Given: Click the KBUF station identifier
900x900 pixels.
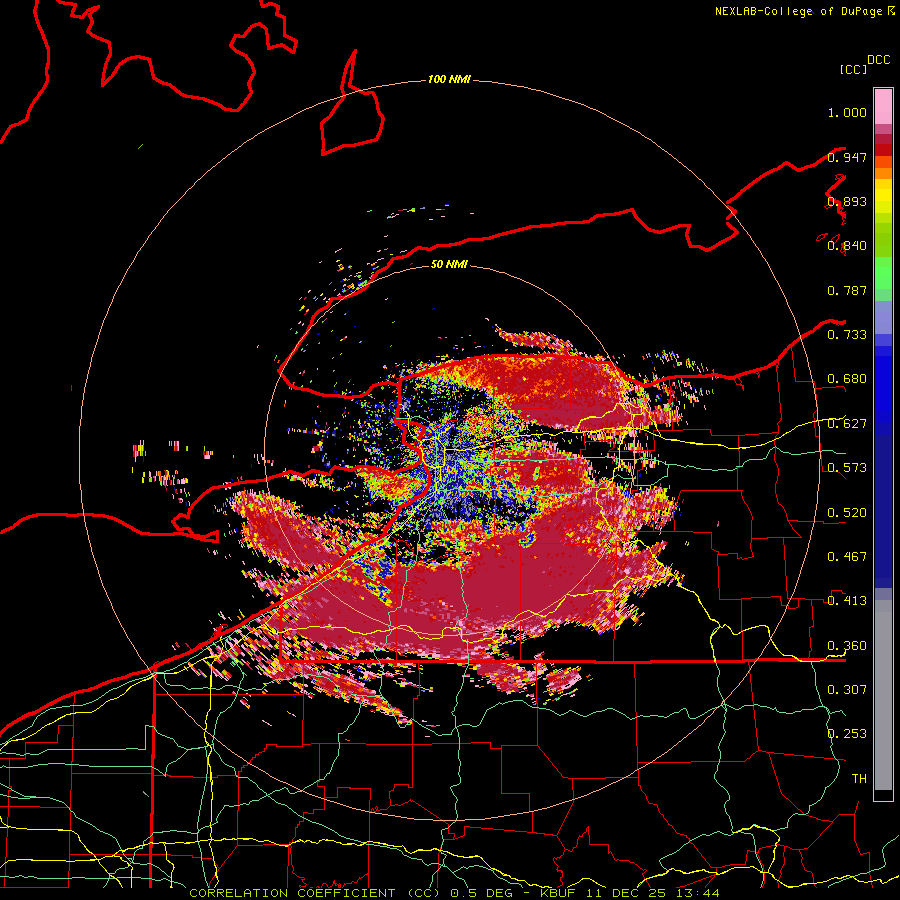Looking at the screenshot, I should [557, 893].
